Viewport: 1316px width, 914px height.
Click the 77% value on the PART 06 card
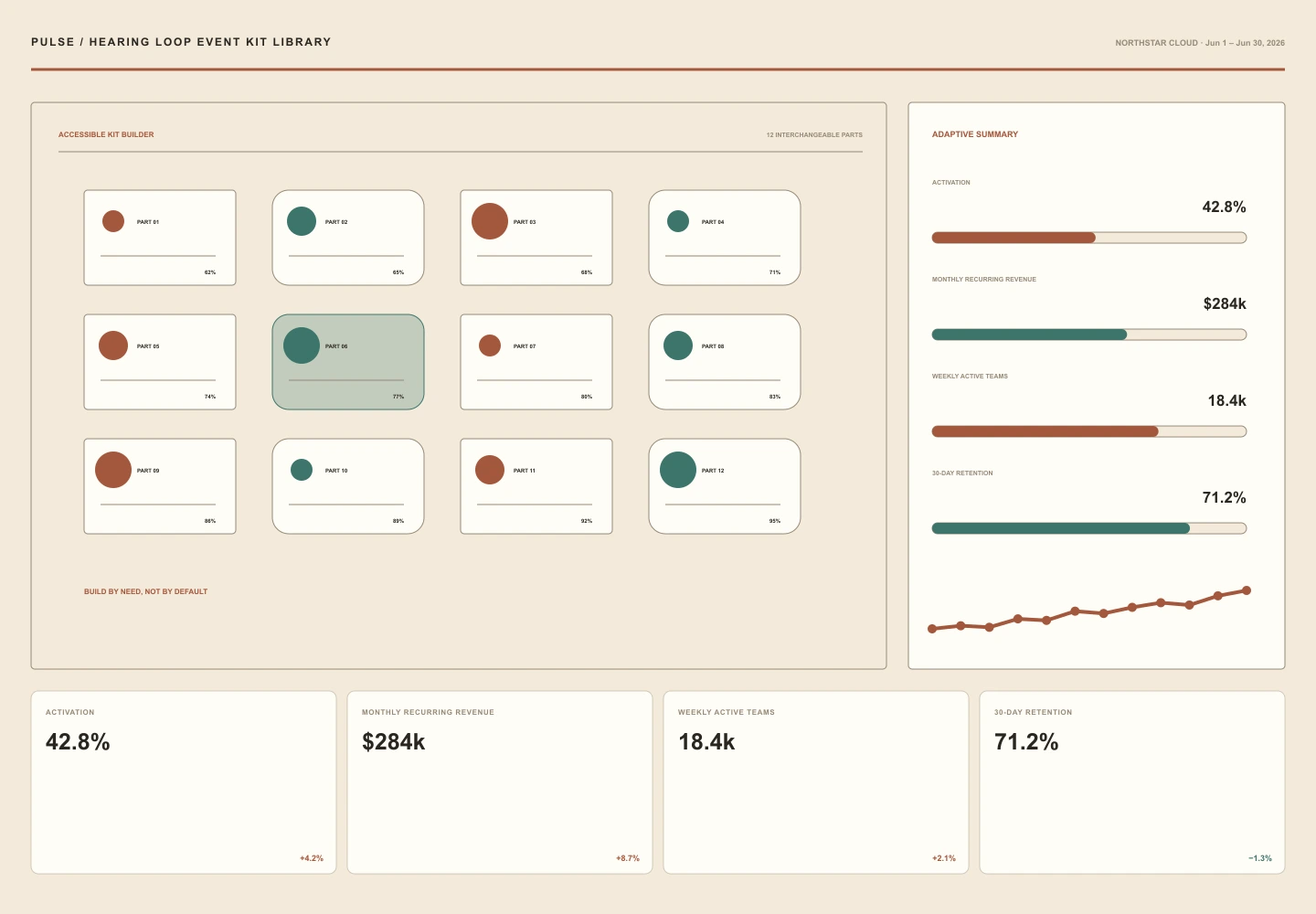[398, 397]
